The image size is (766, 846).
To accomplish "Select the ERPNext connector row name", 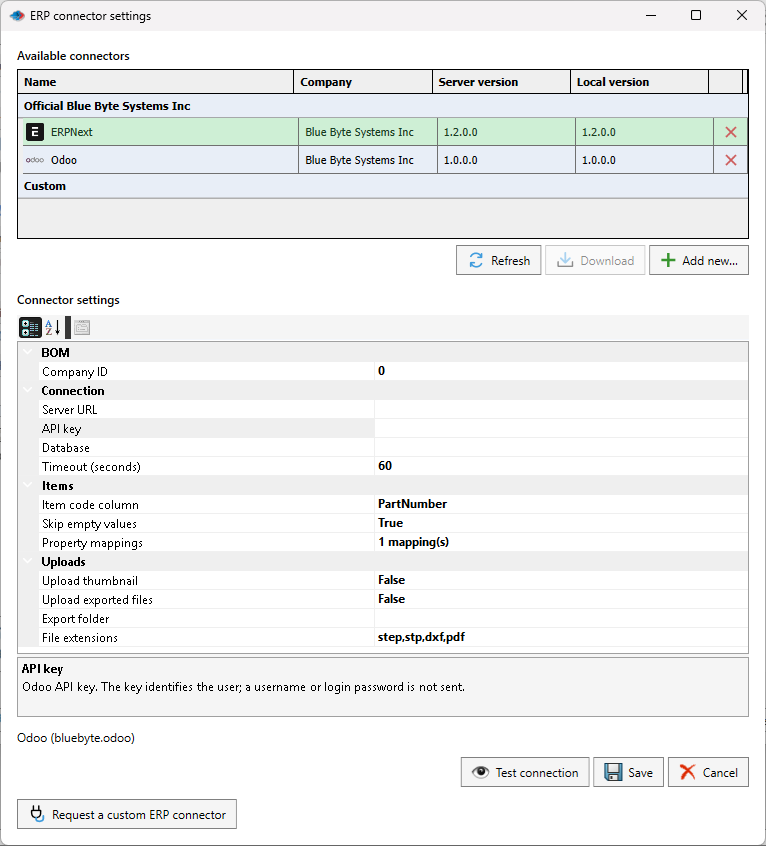I will (x=72, y=132).
